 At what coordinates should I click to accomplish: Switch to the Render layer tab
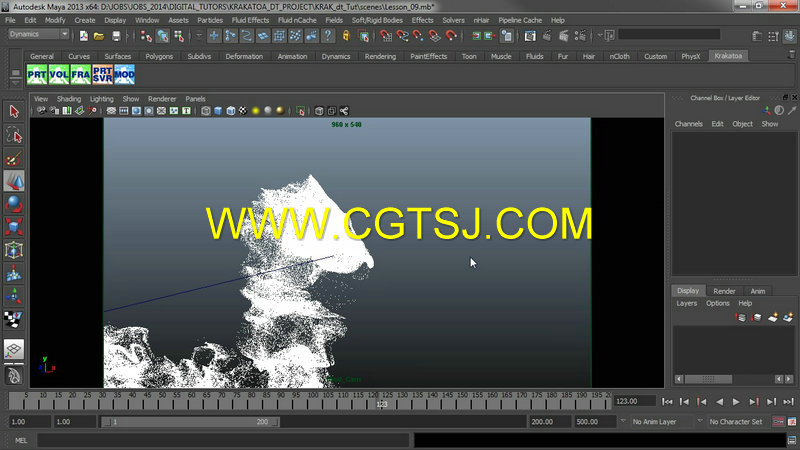[724, 291]
